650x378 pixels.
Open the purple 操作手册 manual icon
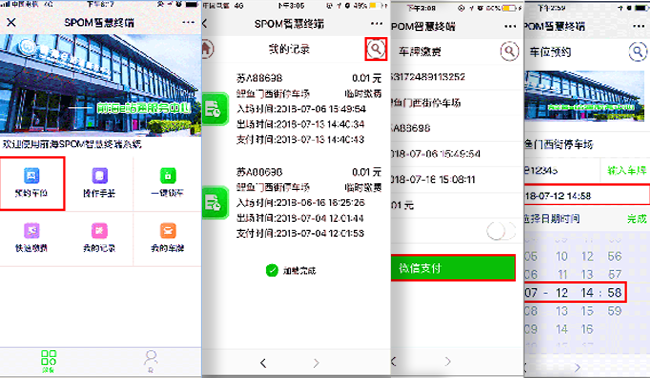coord(99,176)
